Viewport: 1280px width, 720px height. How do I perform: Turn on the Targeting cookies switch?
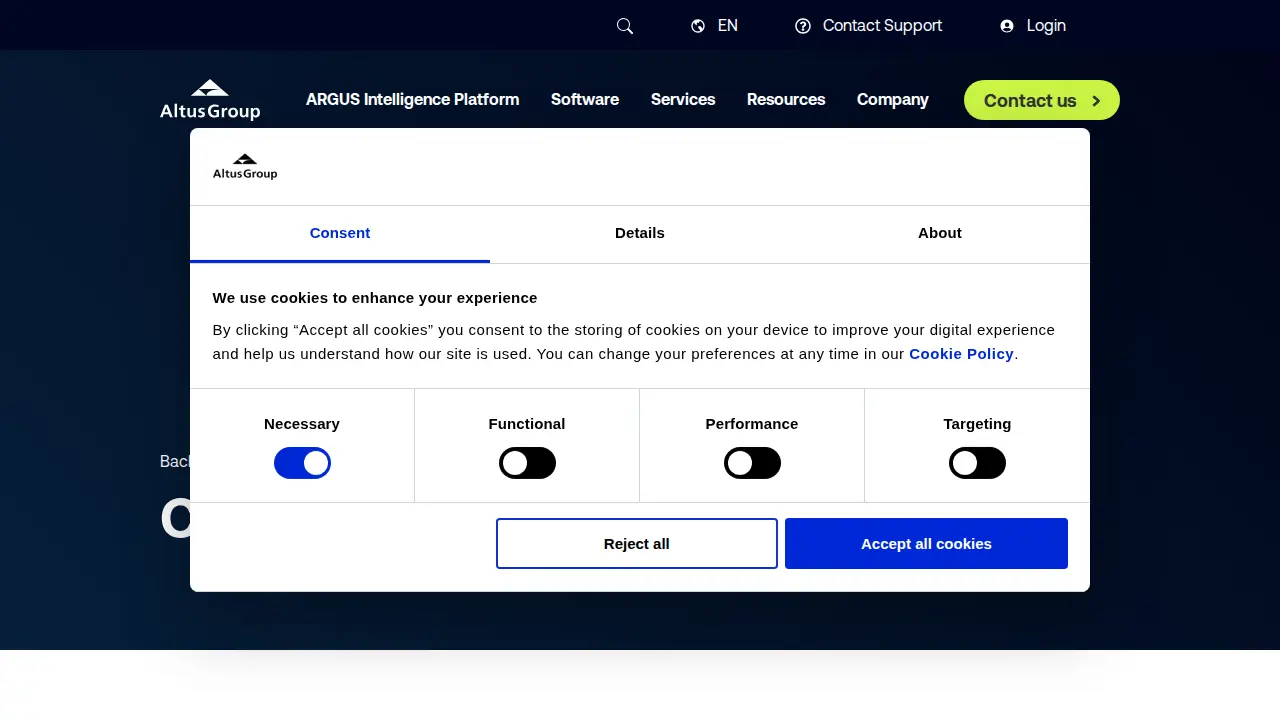[x=977, y=463]
